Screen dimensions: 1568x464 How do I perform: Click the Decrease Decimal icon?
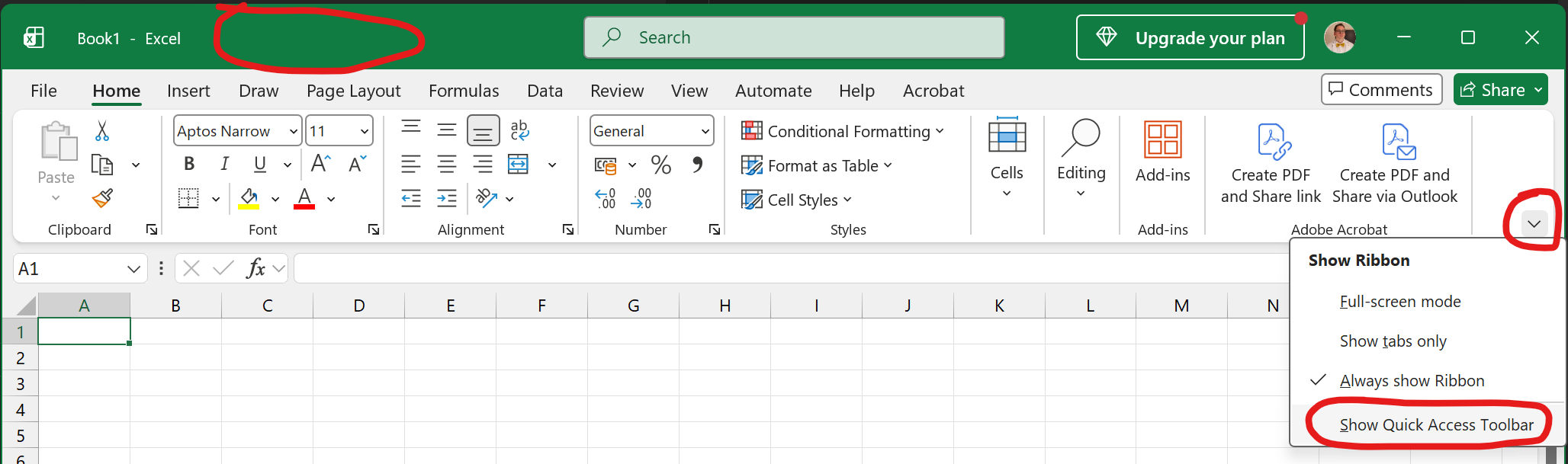click(x=641, y=199)
